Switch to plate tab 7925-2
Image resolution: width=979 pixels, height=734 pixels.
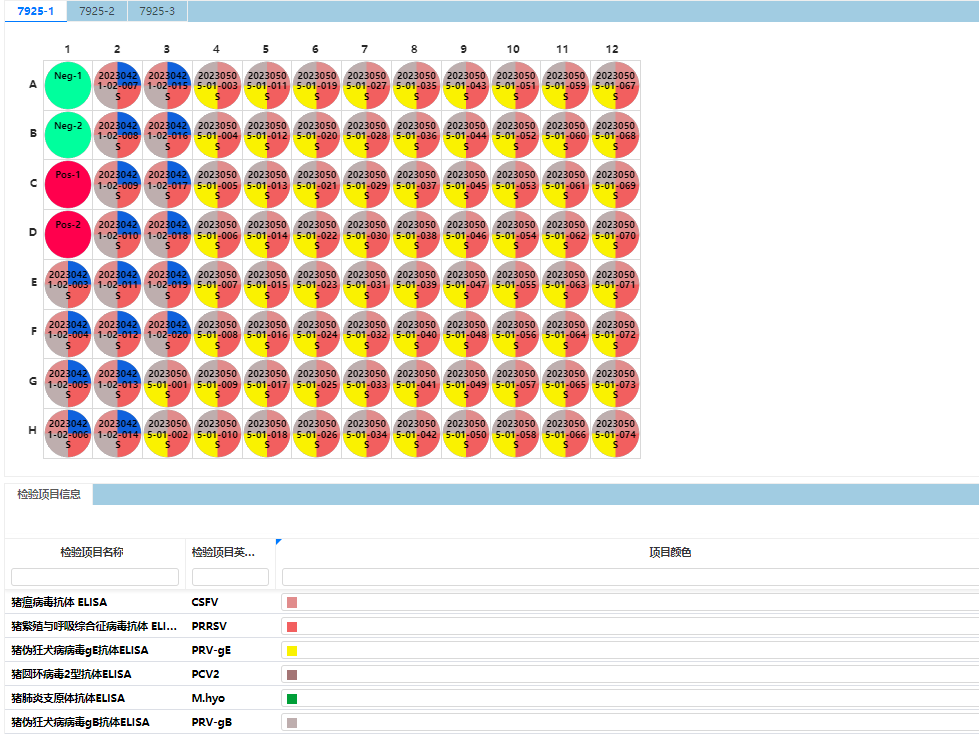97,11
